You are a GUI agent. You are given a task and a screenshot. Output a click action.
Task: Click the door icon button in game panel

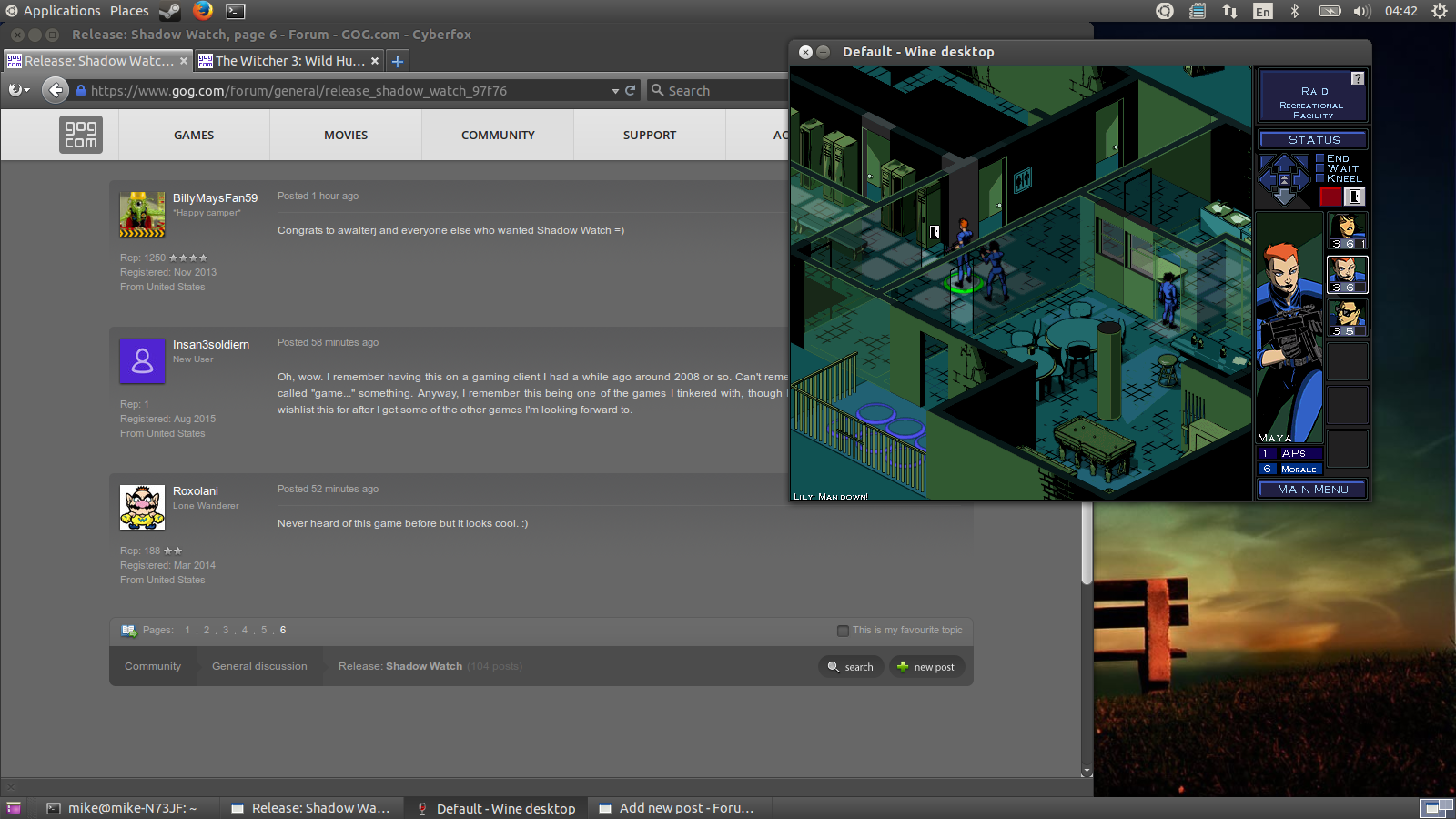coord(1354,197)
